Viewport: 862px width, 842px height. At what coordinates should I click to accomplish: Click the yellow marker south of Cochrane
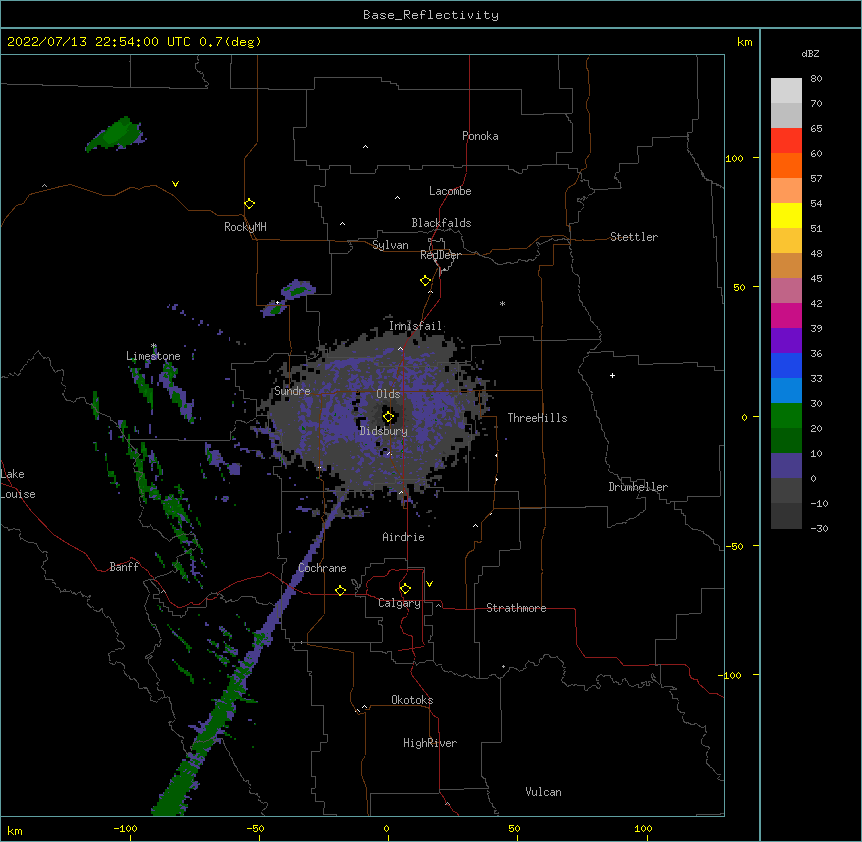coord(340,590)
